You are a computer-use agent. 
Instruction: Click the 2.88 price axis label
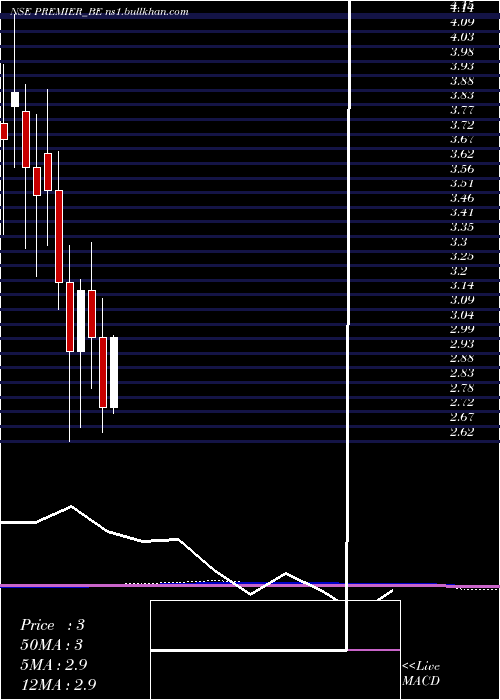pyautogui.click(x=462, y=358)
